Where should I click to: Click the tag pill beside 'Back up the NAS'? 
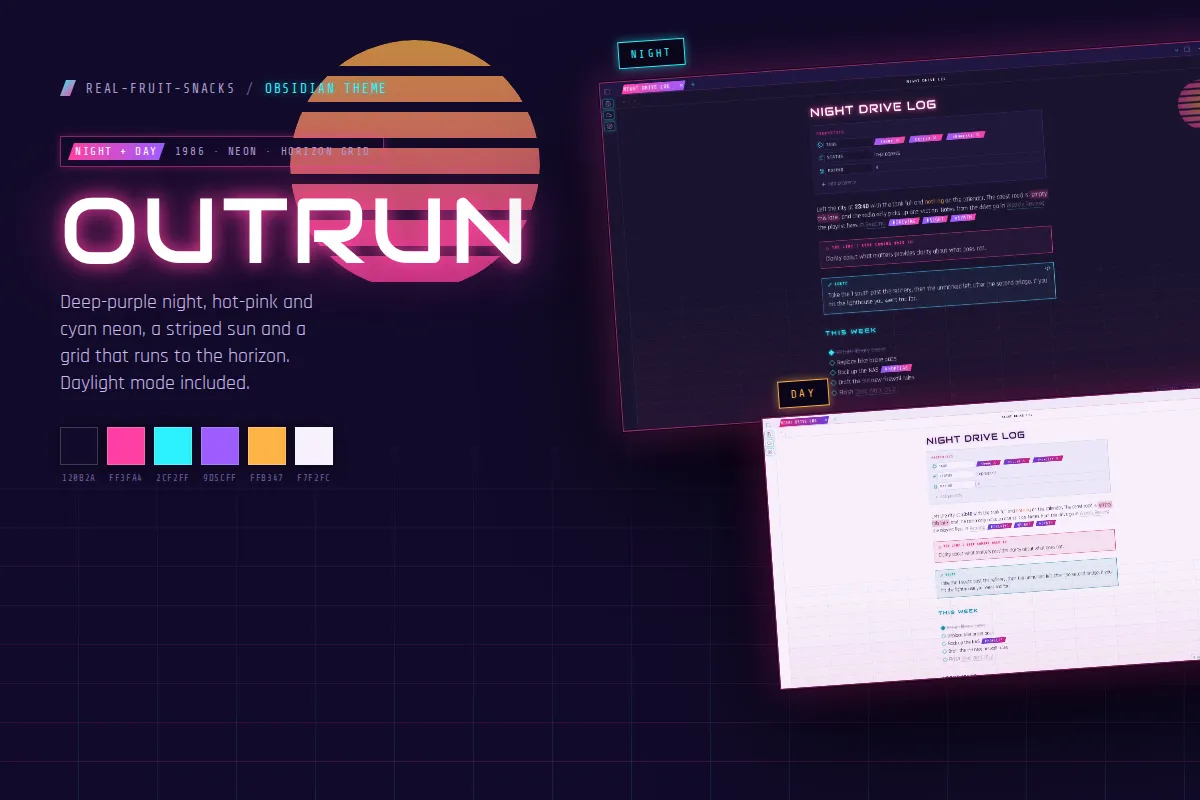click(895, 370)
